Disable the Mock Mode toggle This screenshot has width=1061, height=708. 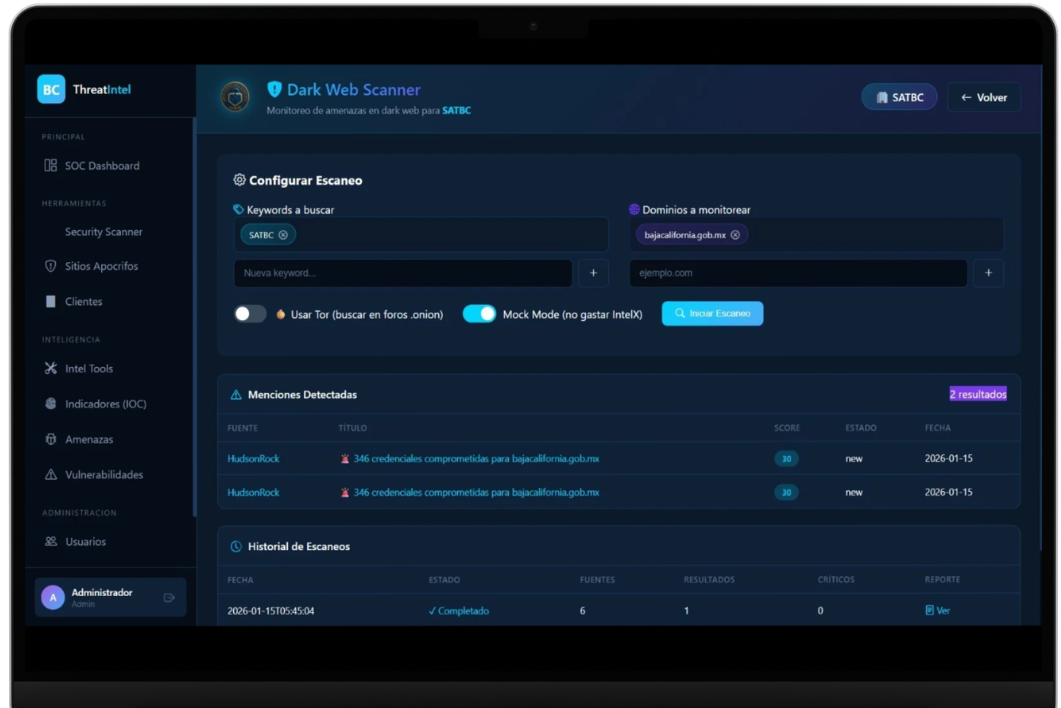[x=479, y=314]
